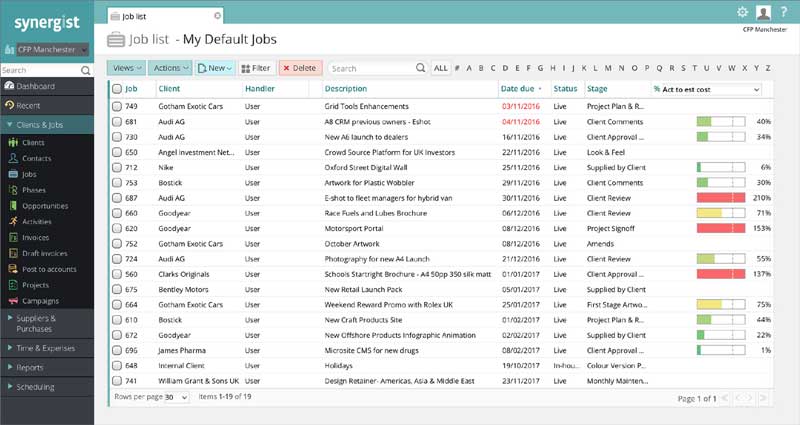Click the job list search field
This screenshot has height=425, width=800.
click(370, 68)
